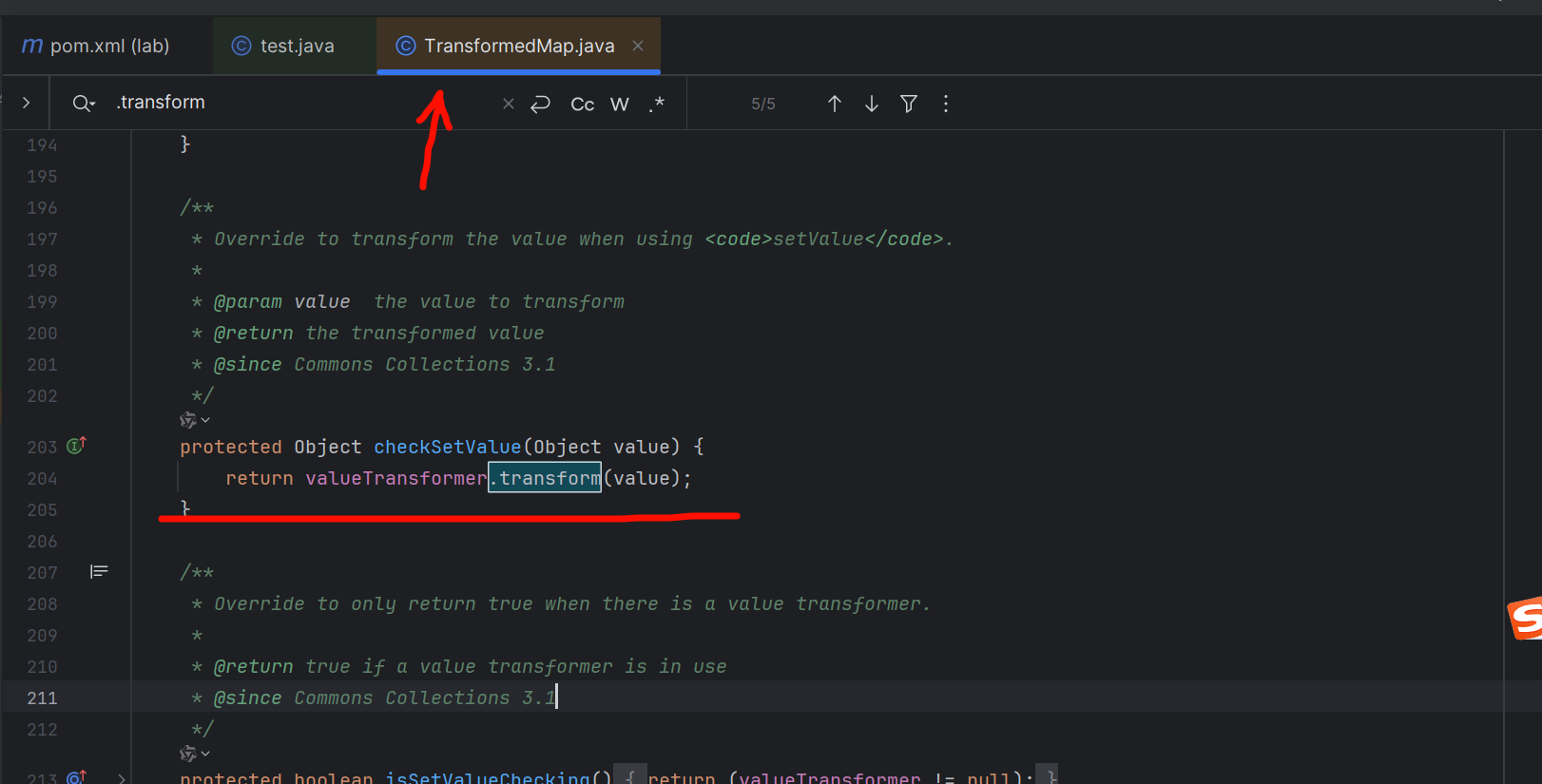Switch to the pom.xml (lab) tab
The width and height of the screenshot is (1542, 784).
tap(96, 46)
